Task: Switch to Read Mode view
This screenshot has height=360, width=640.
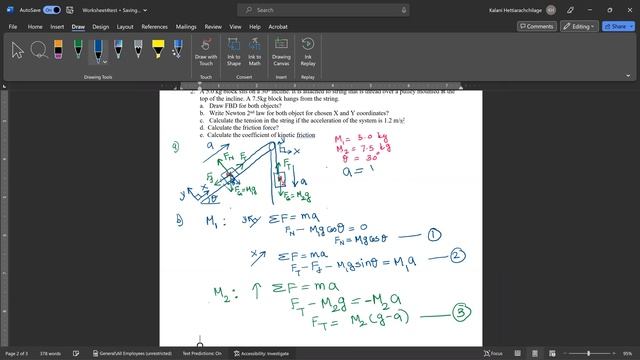Action: (x=517, y=353)
